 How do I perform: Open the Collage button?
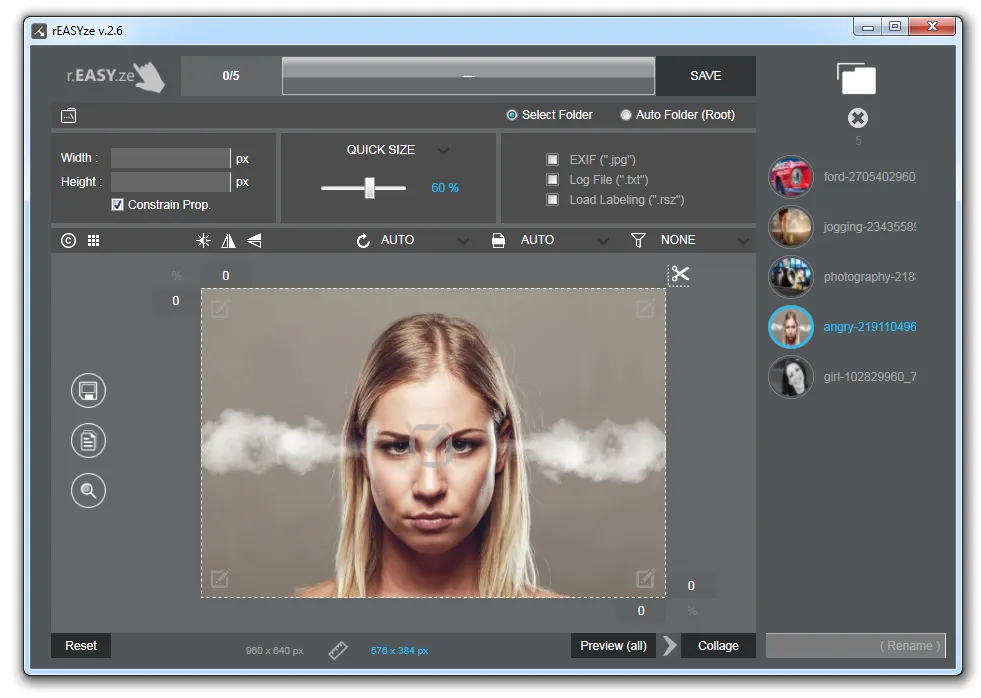click(718, 645)
